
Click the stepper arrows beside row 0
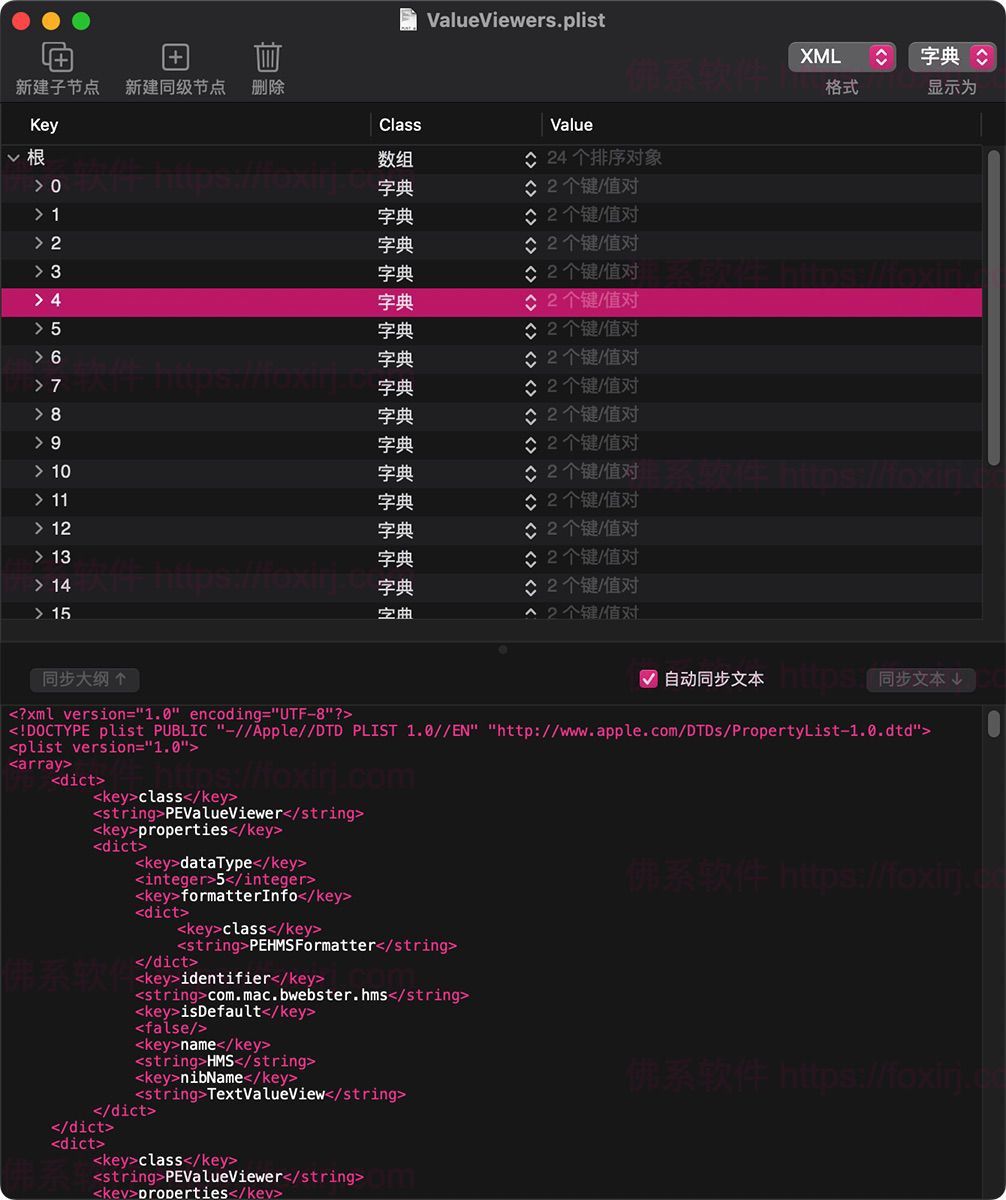[530, 187]
